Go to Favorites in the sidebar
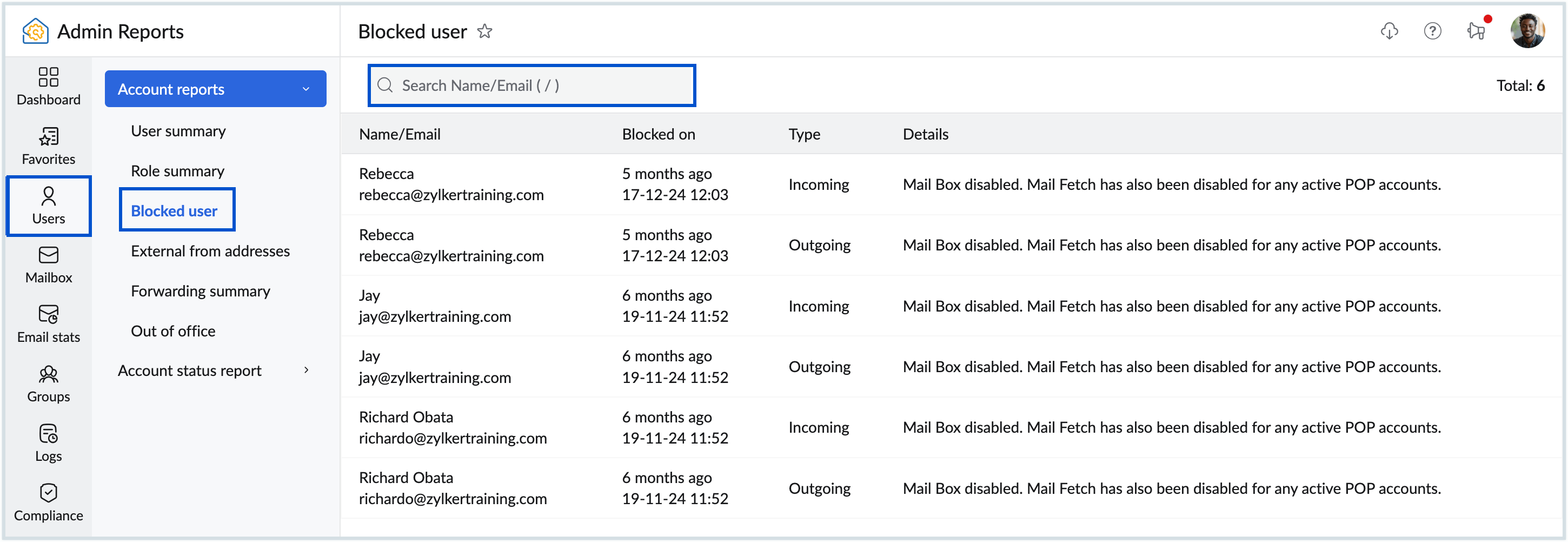 [x=48, y=146]
